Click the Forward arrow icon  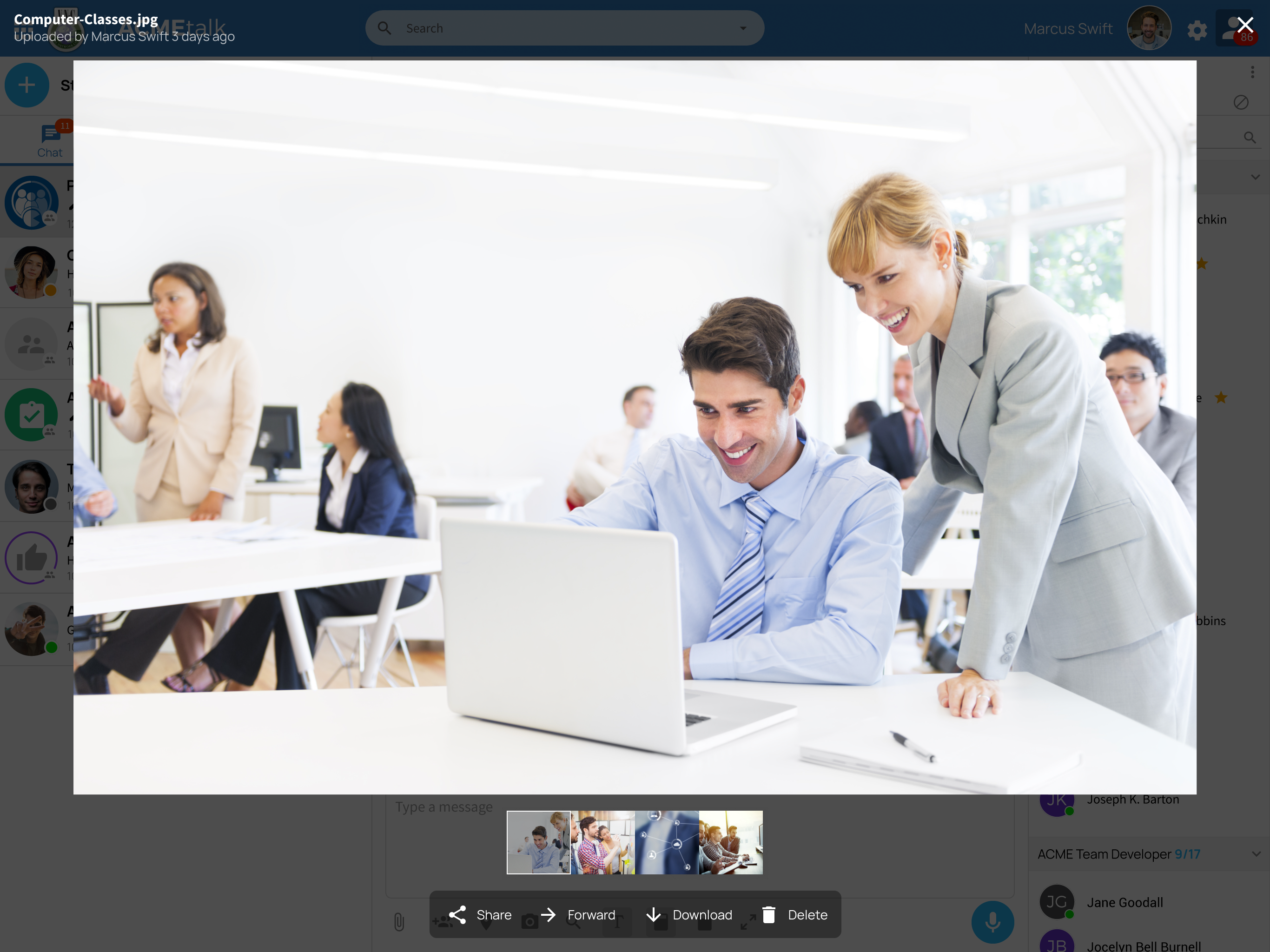[x=549, y=915]
